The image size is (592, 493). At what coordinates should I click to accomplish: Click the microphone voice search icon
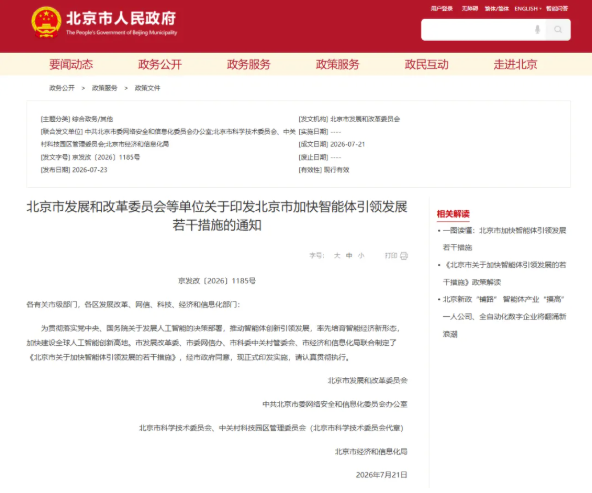[x=537, y=29]
